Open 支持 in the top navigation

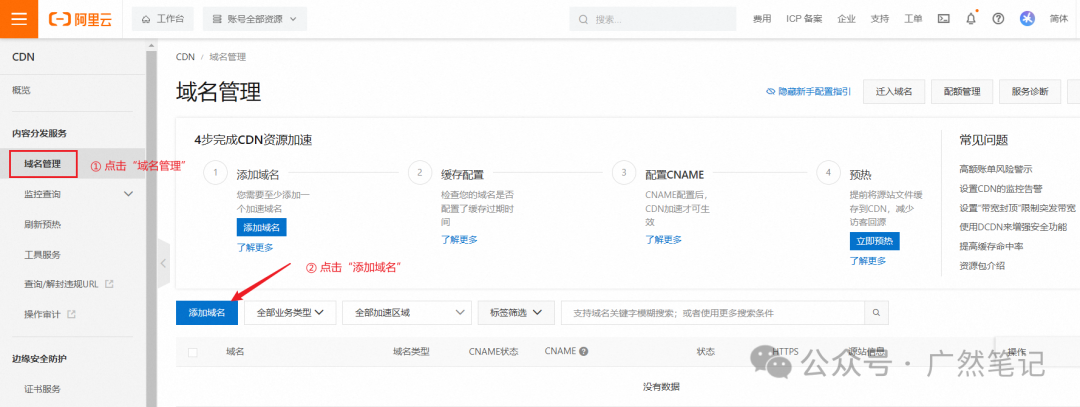[x=880, y=19]
